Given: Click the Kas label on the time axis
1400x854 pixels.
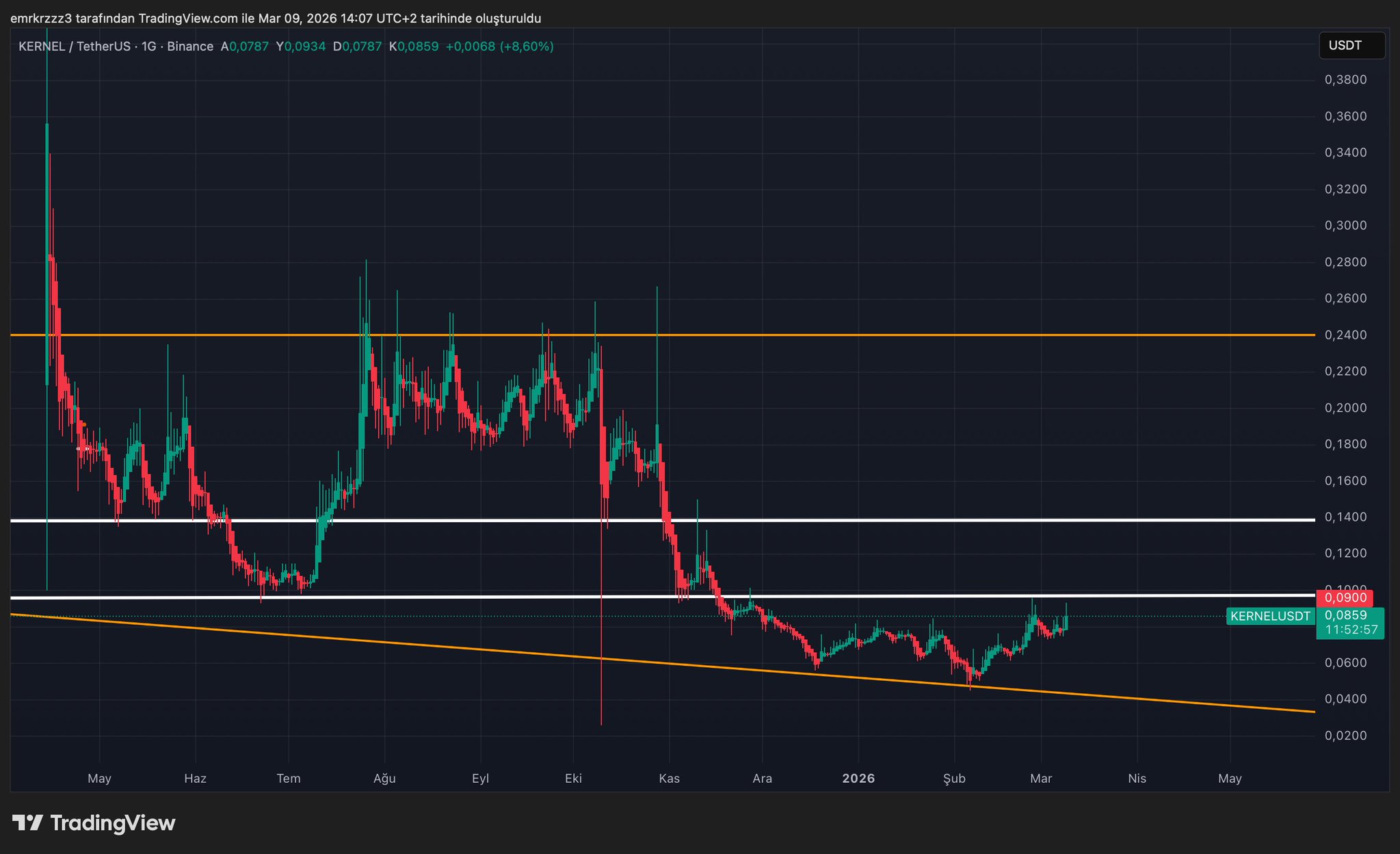Looking at the screenshot, I should click(x=669, y=778).
